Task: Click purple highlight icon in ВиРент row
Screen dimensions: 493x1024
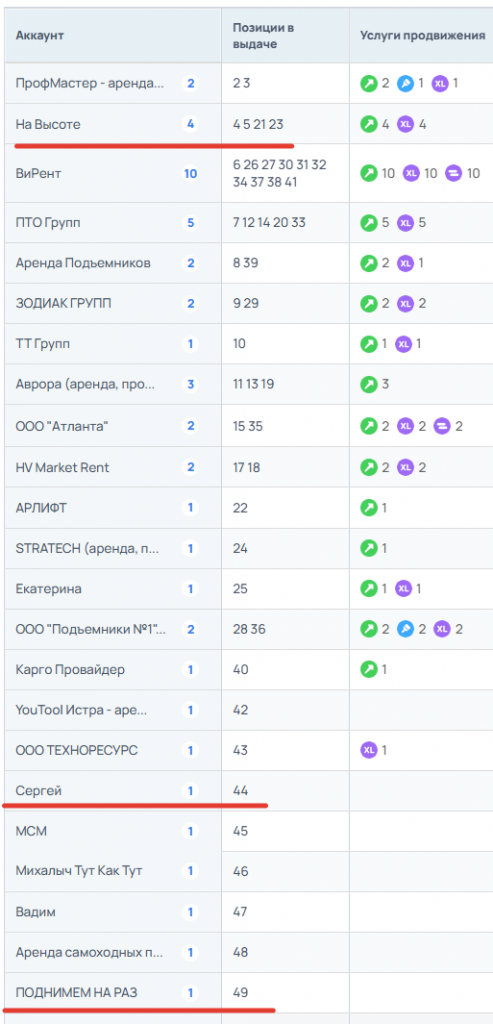Action: coord(453,173)
